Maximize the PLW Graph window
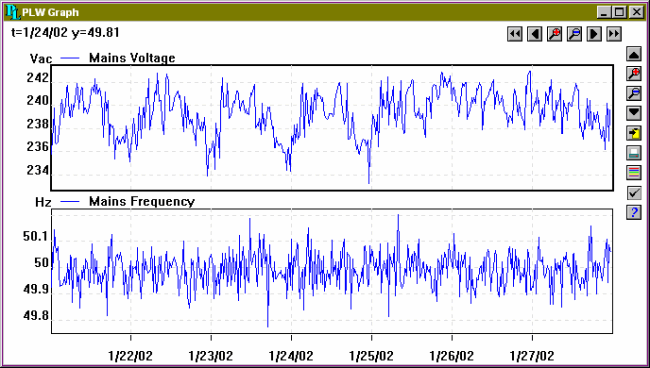650x368 pixels. (x=619, y=12)
